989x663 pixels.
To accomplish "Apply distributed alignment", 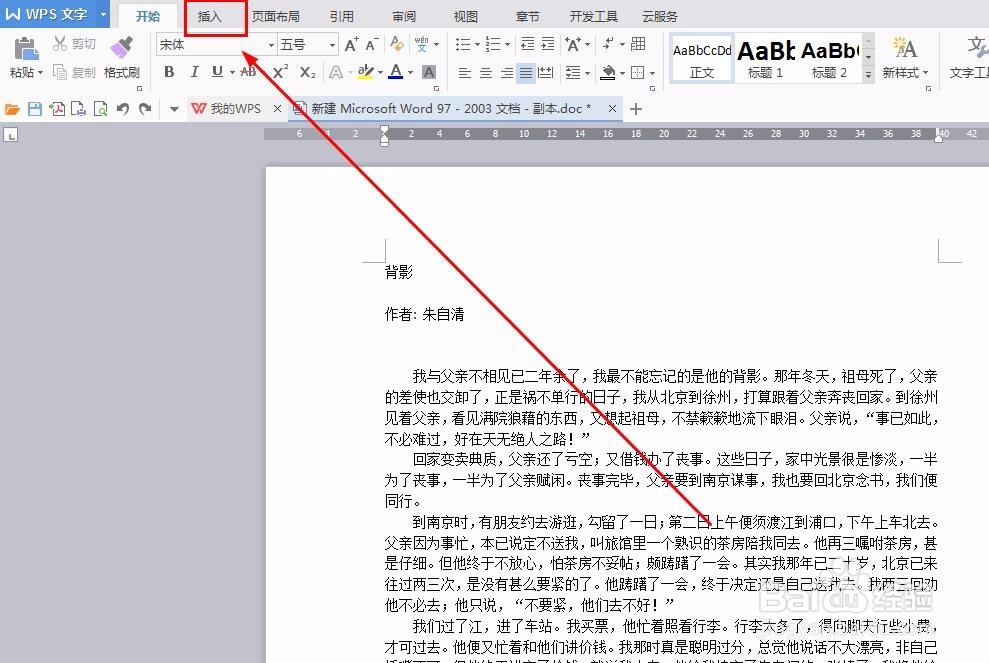I will (x=546, y=73).
